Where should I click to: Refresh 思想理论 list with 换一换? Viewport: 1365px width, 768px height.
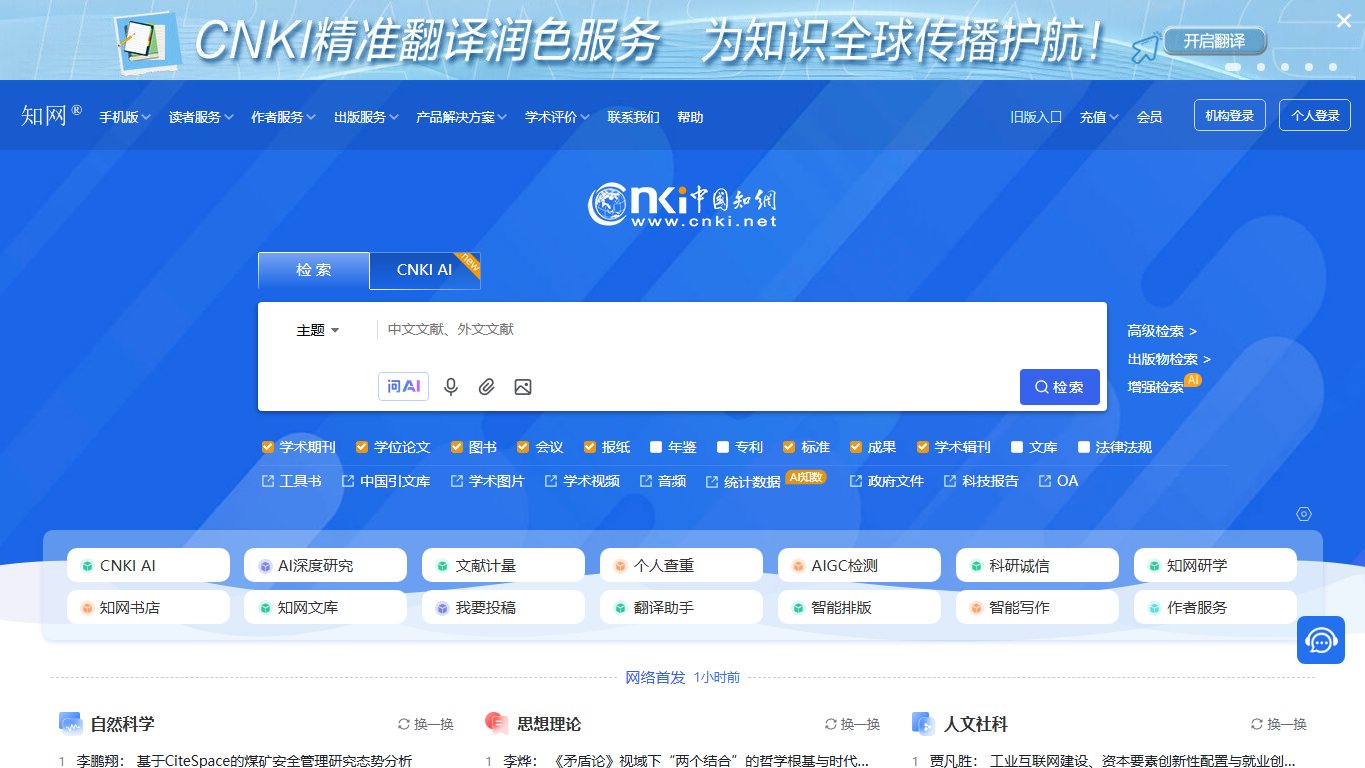853,724
